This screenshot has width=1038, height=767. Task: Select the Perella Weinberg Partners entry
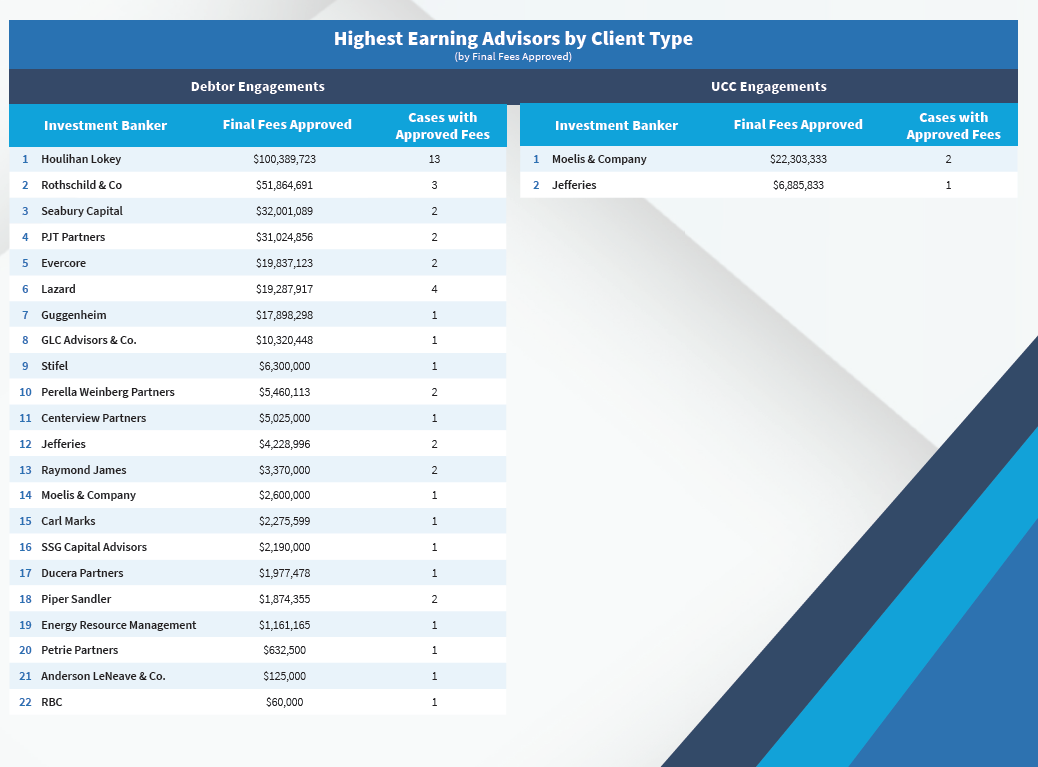click(x=108, y=392)
